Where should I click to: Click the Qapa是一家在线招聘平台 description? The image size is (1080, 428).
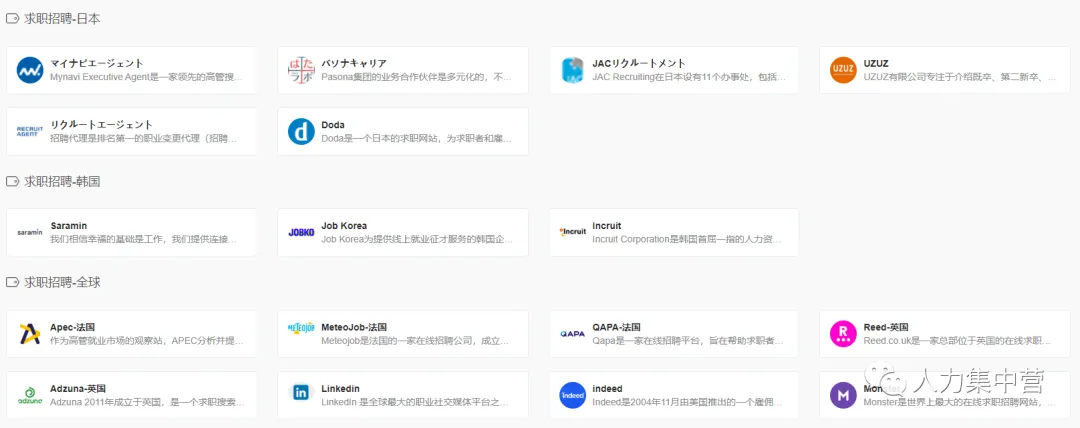[x=688, y=341]
